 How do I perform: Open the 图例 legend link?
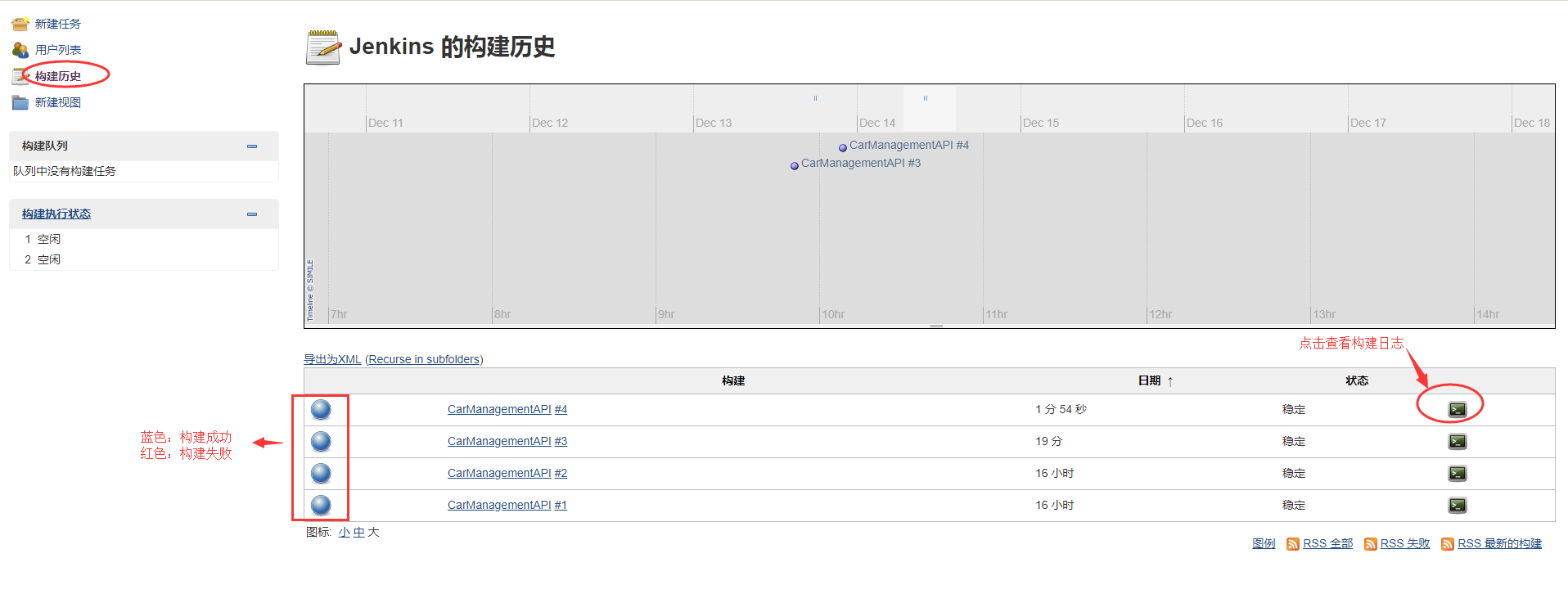[1264, 543]
